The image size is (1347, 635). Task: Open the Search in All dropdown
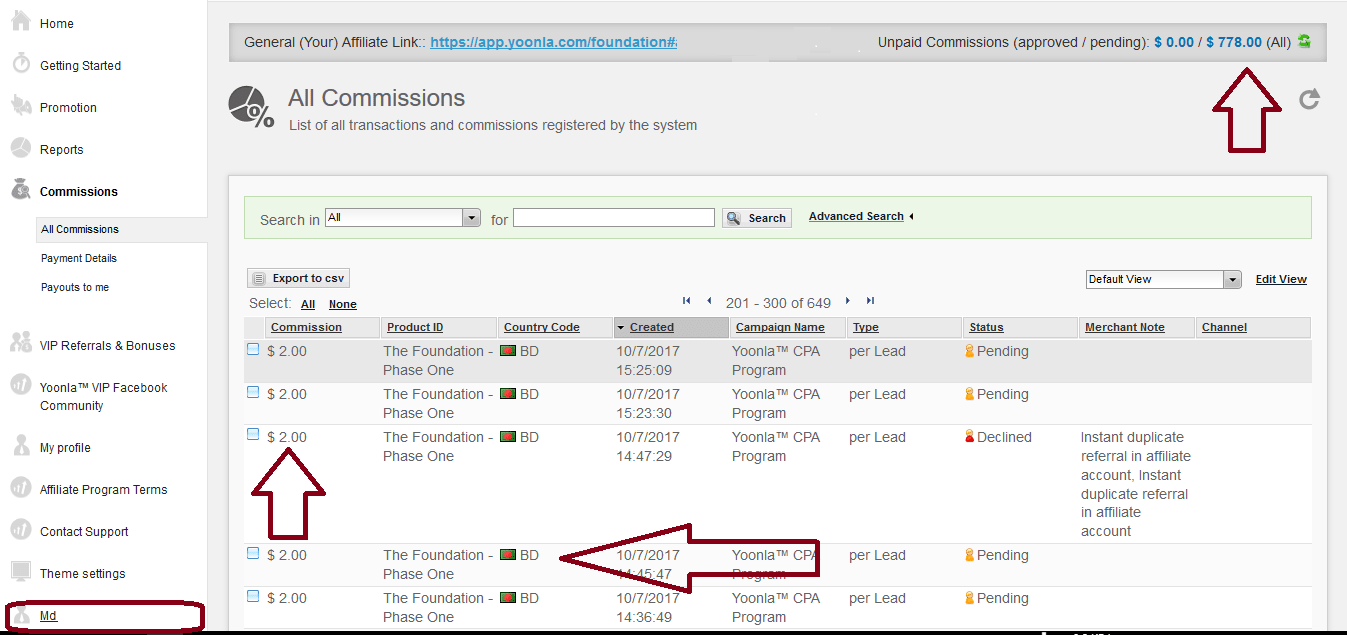point(403,217)
